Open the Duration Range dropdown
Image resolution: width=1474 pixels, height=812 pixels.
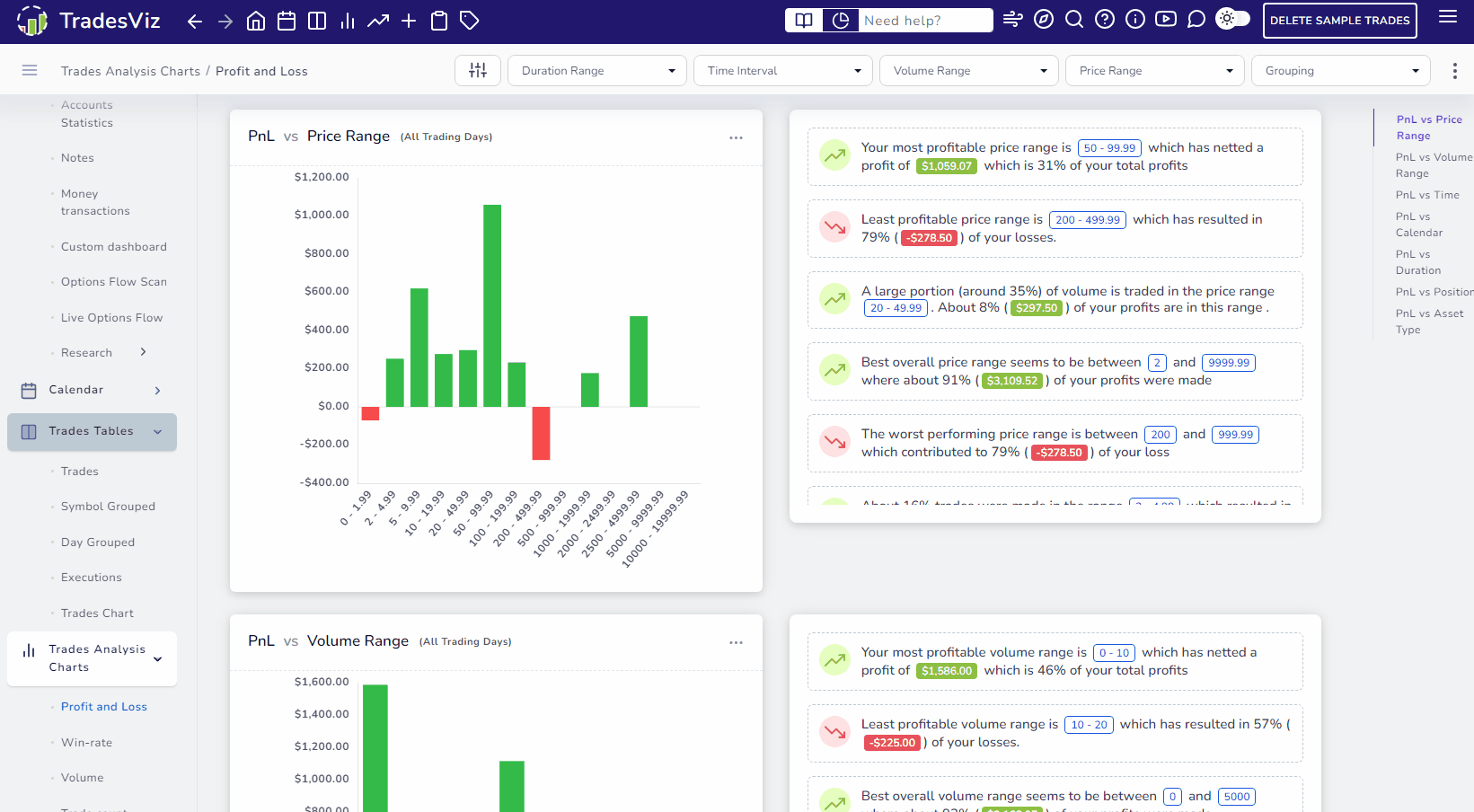click(597, 71)
